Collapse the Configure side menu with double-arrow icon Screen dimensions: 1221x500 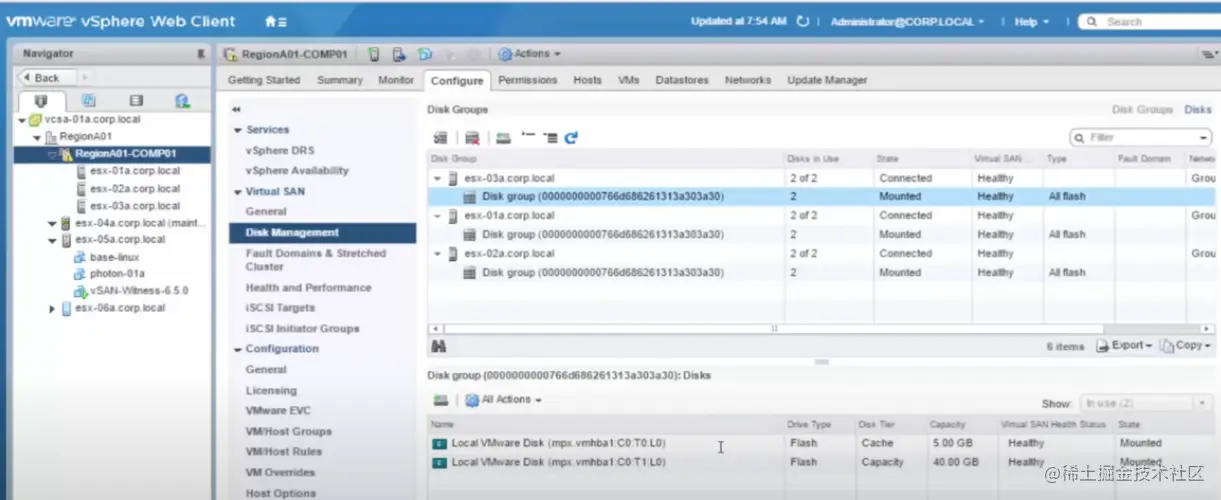click(236, 109)
